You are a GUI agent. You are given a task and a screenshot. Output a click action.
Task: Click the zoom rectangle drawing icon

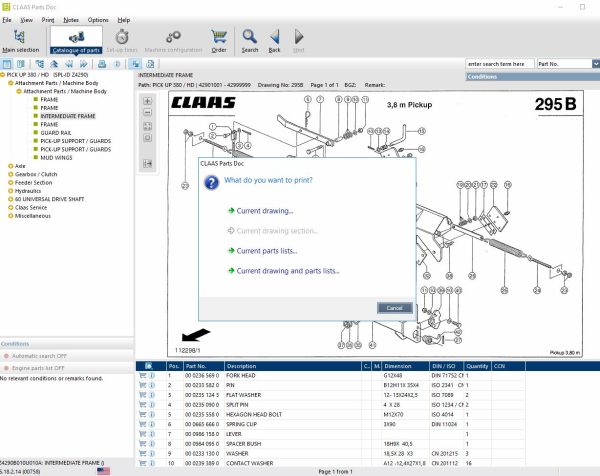[147, 138]
